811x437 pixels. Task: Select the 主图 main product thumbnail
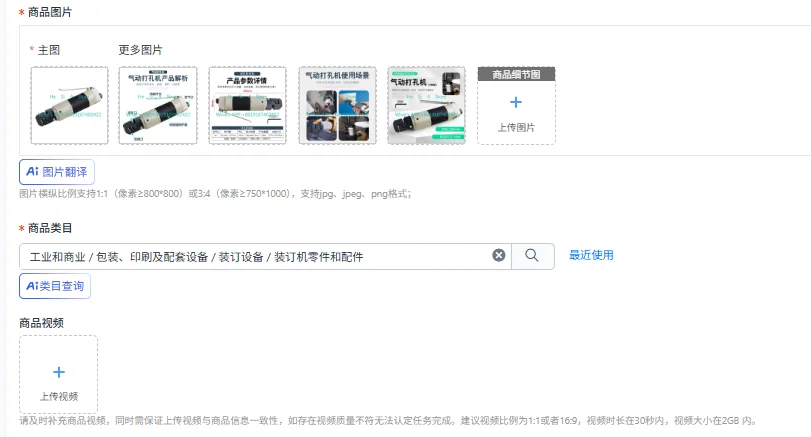pos(69,106)
